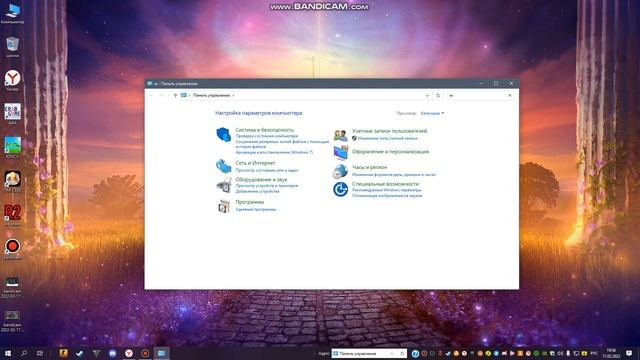Open the Система и безопасность shield icon

(x=223, y=134)
